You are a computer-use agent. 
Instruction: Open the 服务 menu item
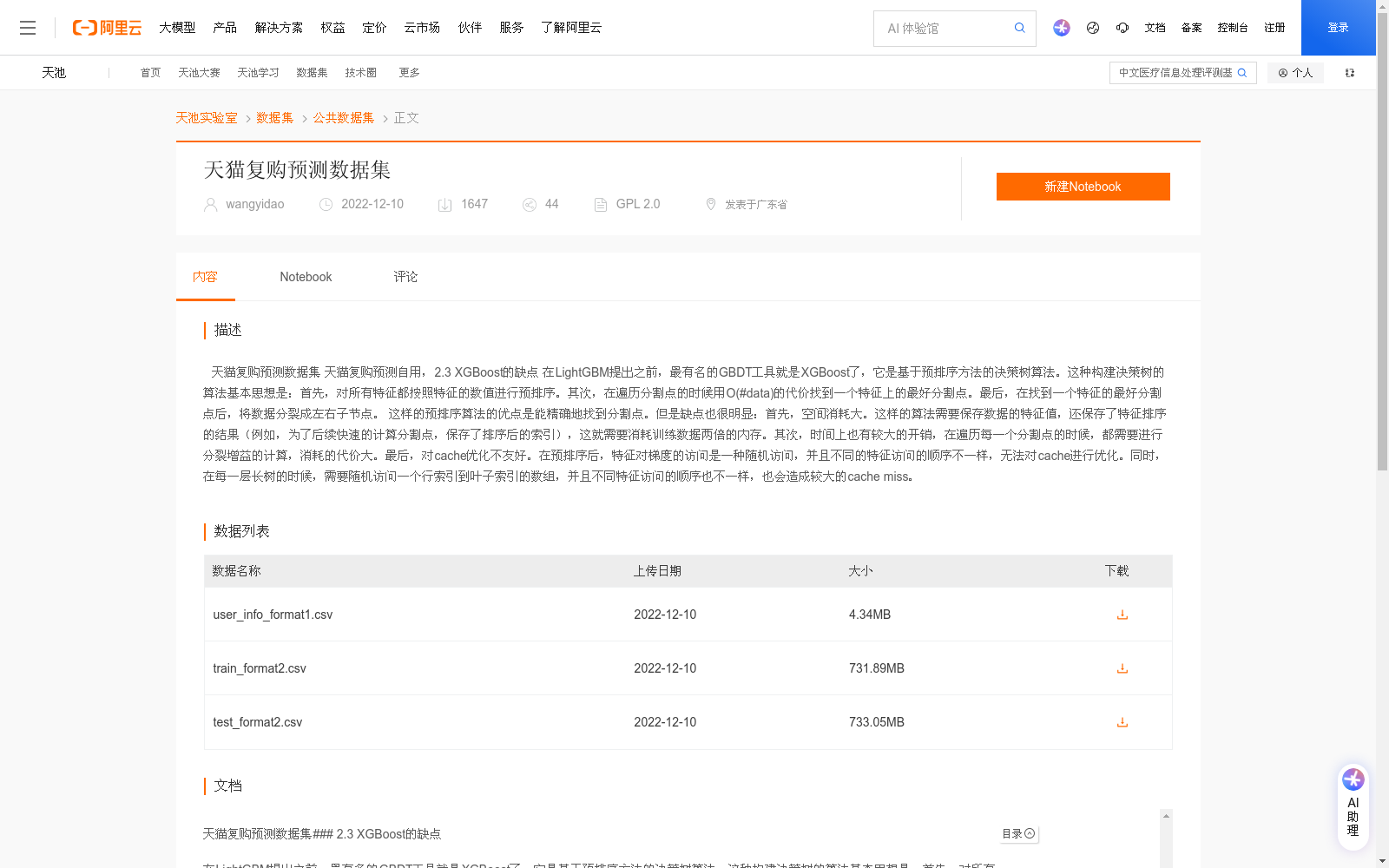[511, 28]
